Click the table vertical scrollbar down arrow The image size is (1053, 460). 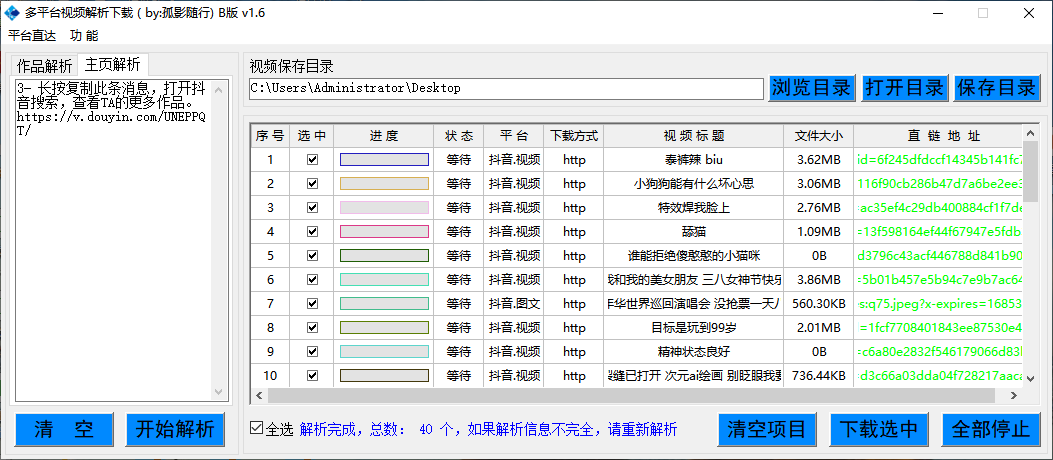pyautogui.click(x=1030, y=379)
